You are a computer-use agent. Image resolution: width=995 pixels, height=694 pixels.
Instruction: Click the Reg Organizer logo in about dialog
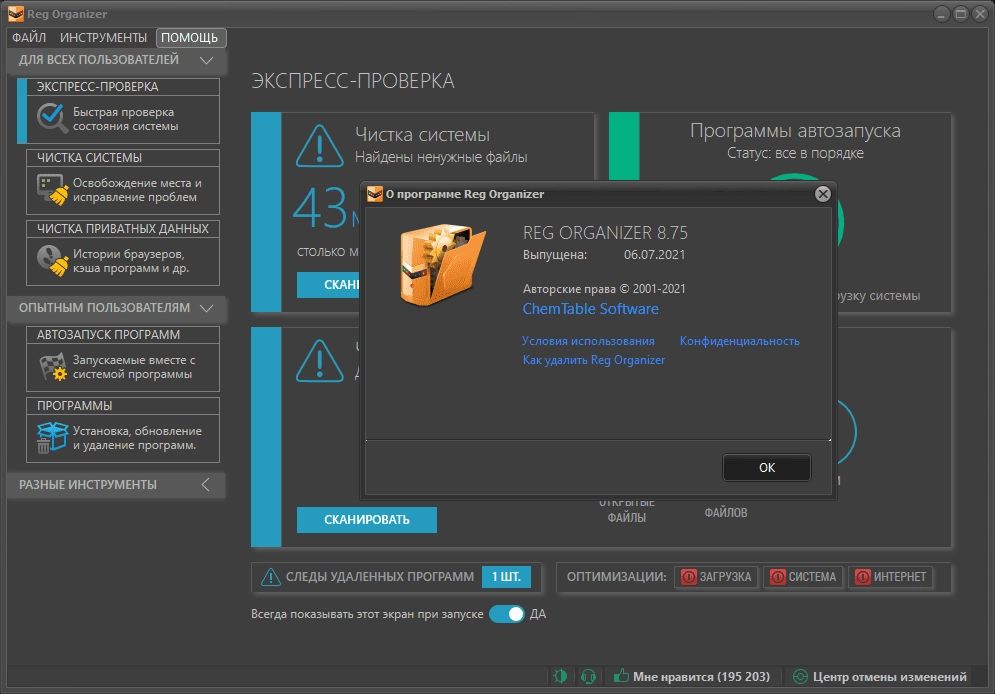click(x=442, y=264)
